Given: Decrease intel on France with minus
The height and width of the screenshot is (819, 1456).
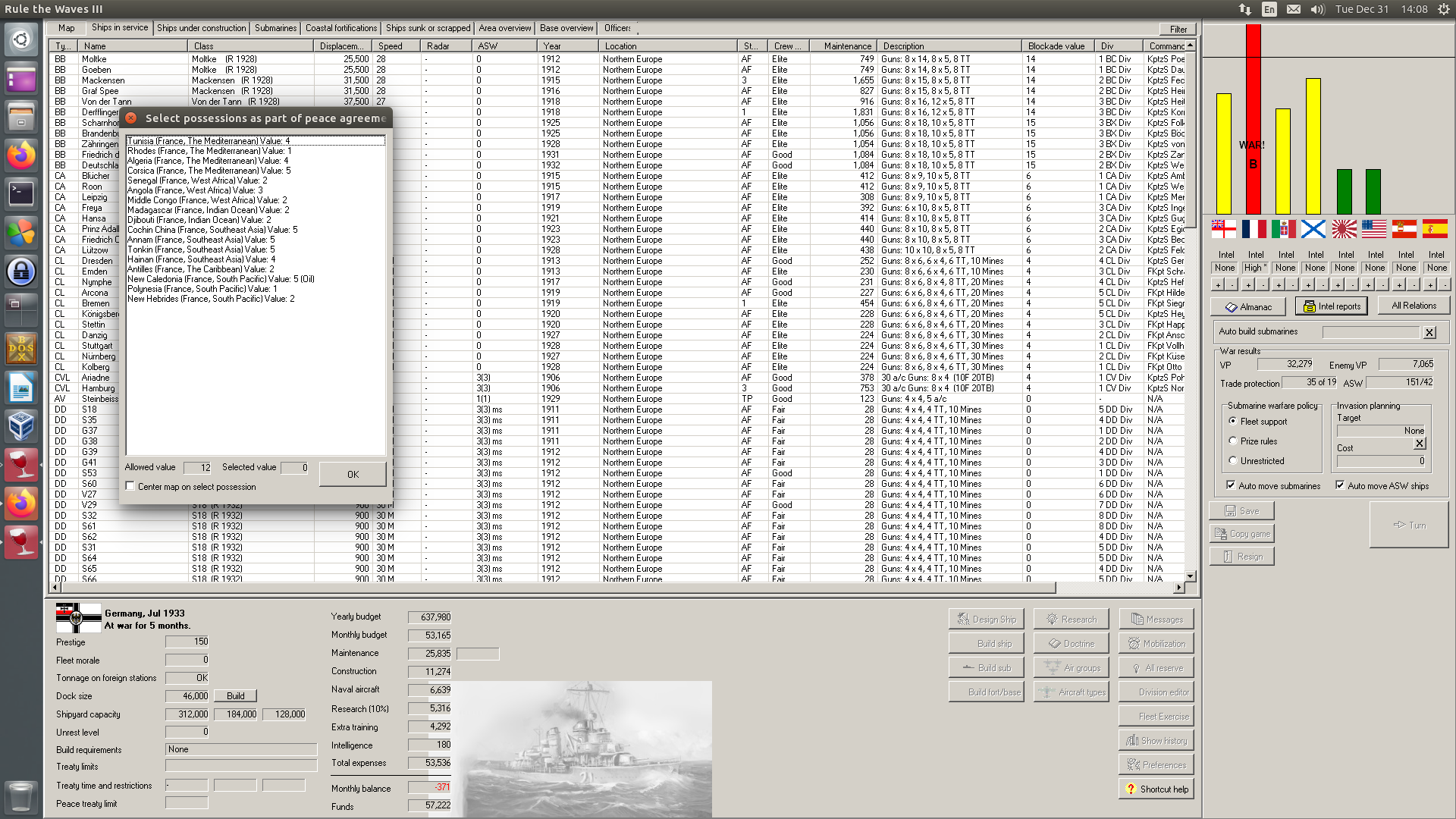Looking at the screenshot, I should click(x=1263, y=285).
